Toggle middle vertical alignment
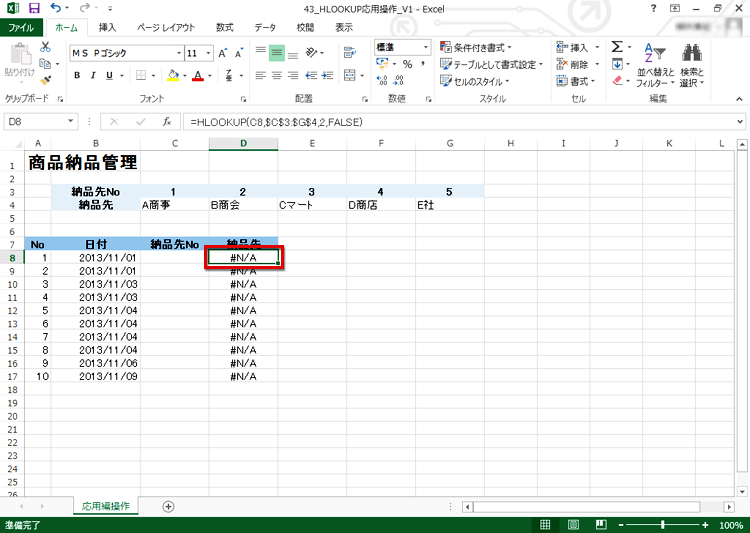750x533 pixels. [x=277, y=52]
